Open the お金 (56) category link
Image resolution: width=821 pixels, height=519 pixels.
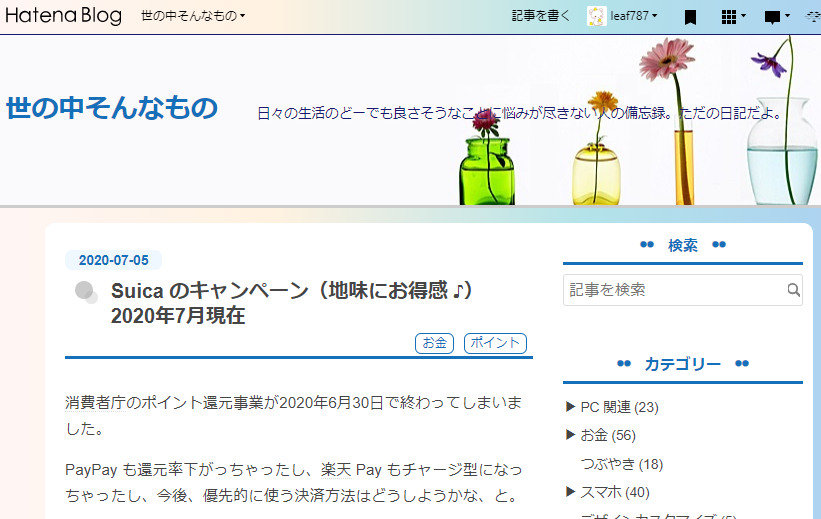coord(608,435)
